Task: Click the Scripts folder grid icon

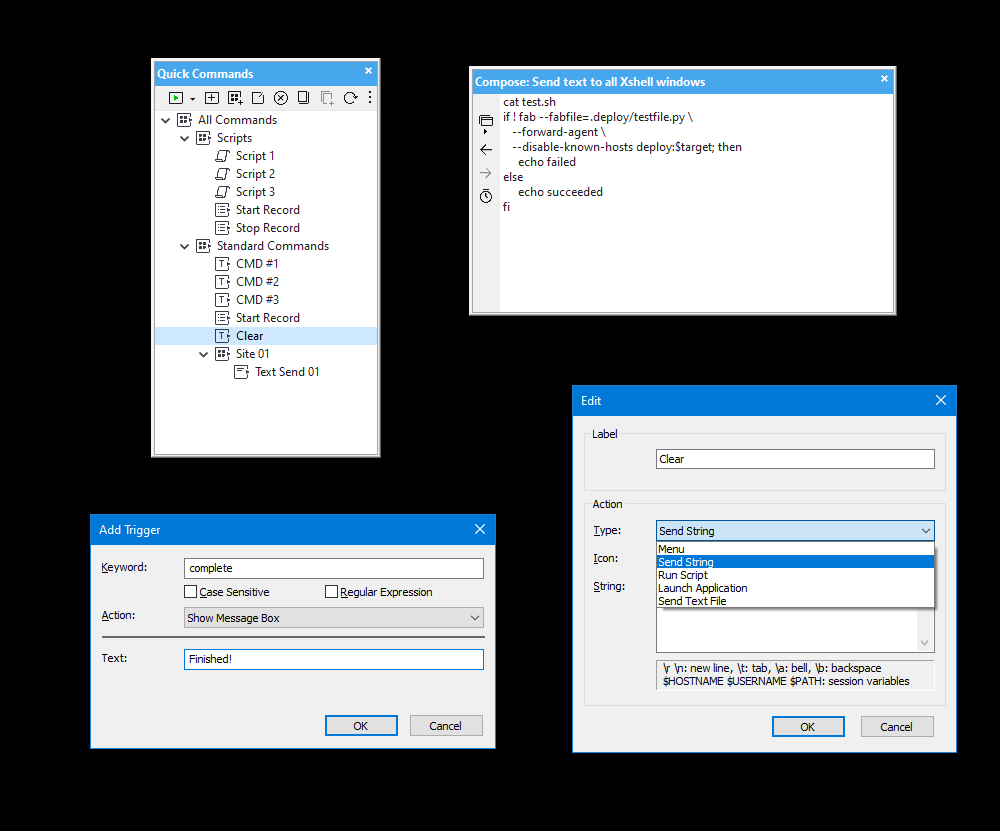Action: 203,138
